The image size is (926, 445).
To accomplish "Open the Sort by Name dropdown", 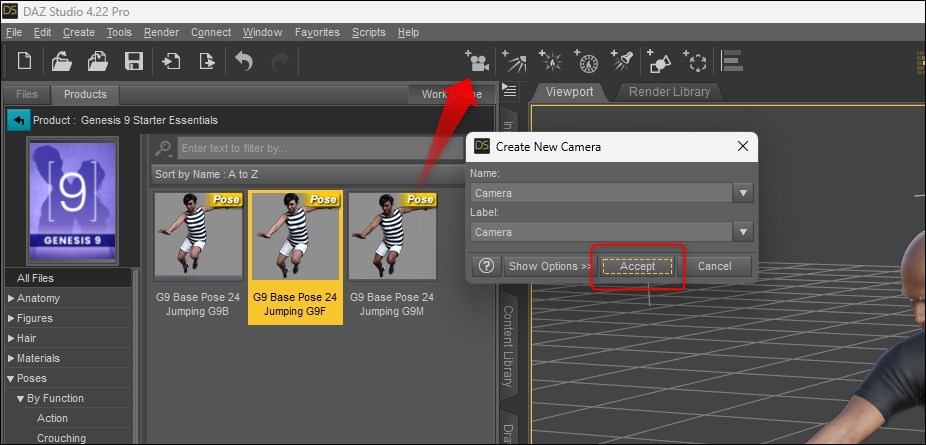I will point(307,174).
